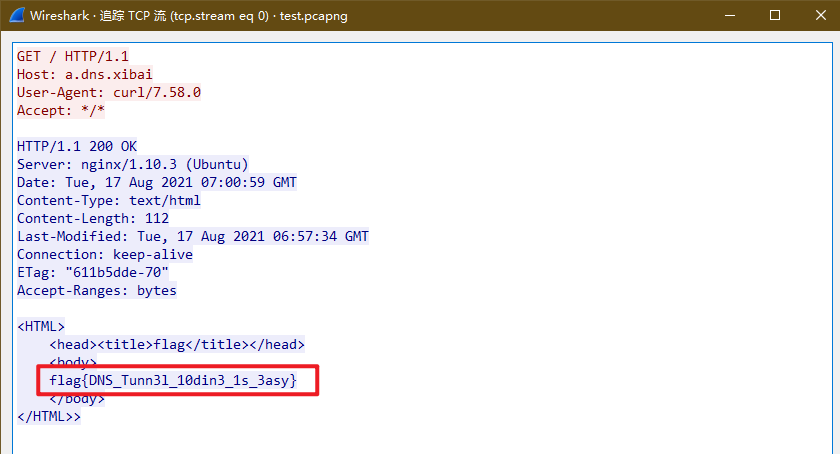Image resolution: width=840 pixels, height=454 pixels.
Task: Click the 'GET / HTTP/1.1' request line
Action: click(x=73, y=56)
